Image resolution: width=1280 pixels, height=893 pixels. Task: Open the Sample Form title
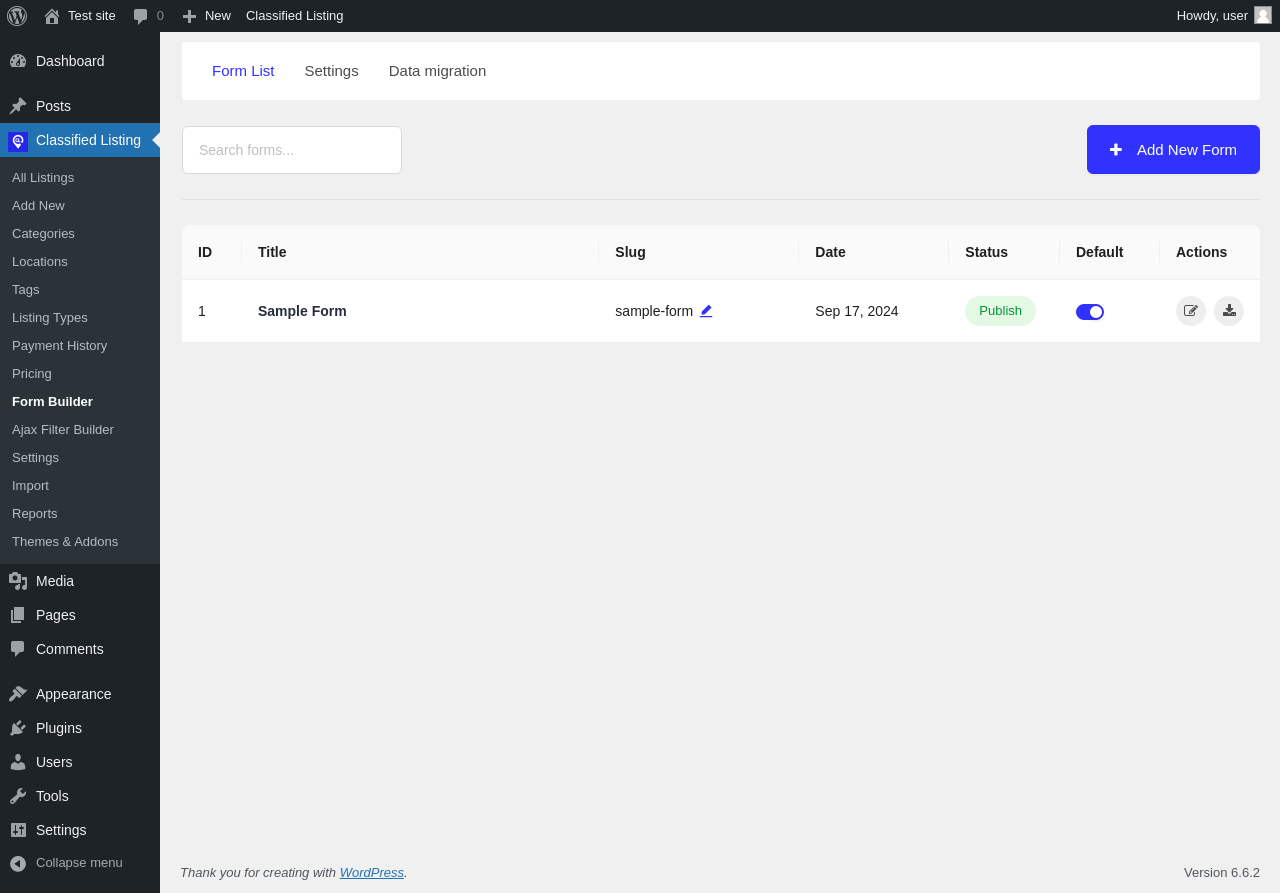(302, 311)
